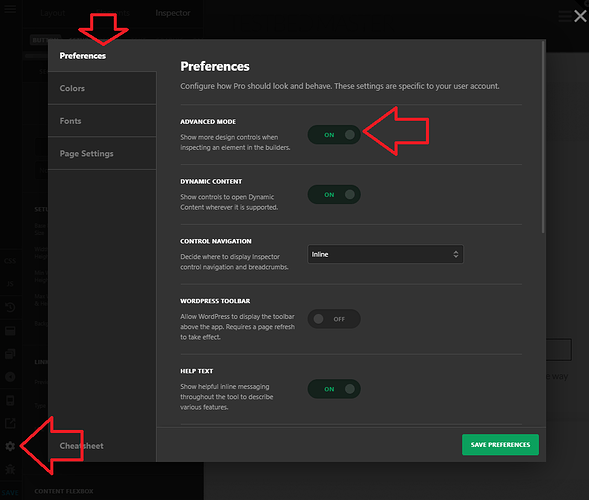Disable the Dynamic Content toggle
The width and height of the screenshot is (589, 500).
334,195
